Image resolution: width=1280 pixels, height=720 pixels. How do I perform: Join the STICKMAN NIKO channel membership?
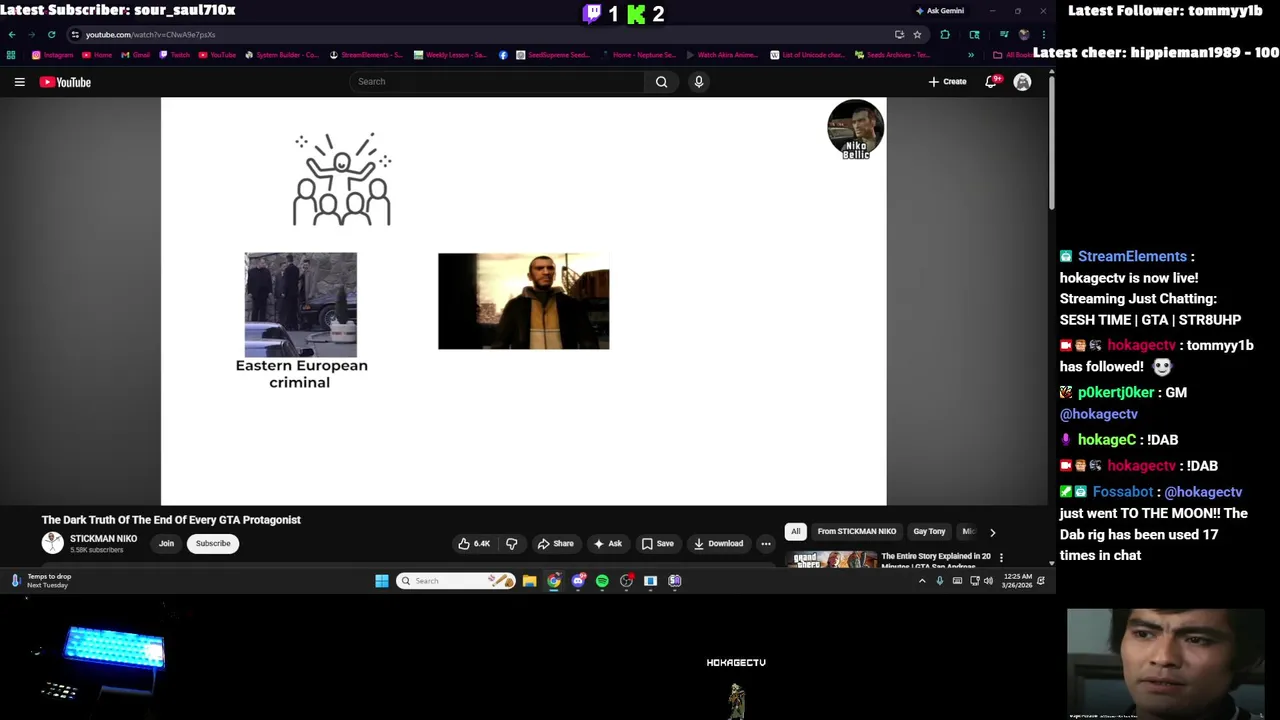click(166, 544)
